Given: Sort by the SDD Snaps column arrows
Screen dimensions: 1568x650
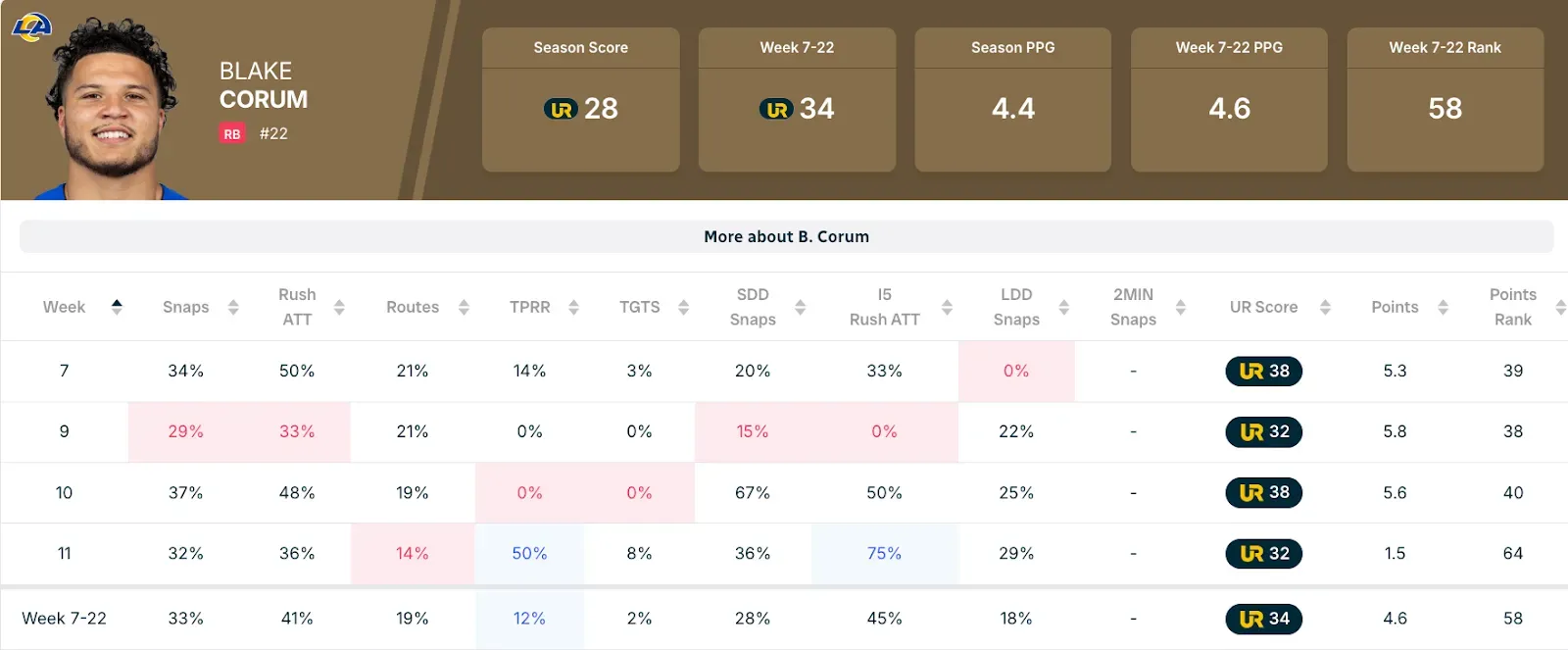Looking at the screenshot, I should (x=800, y=307).
